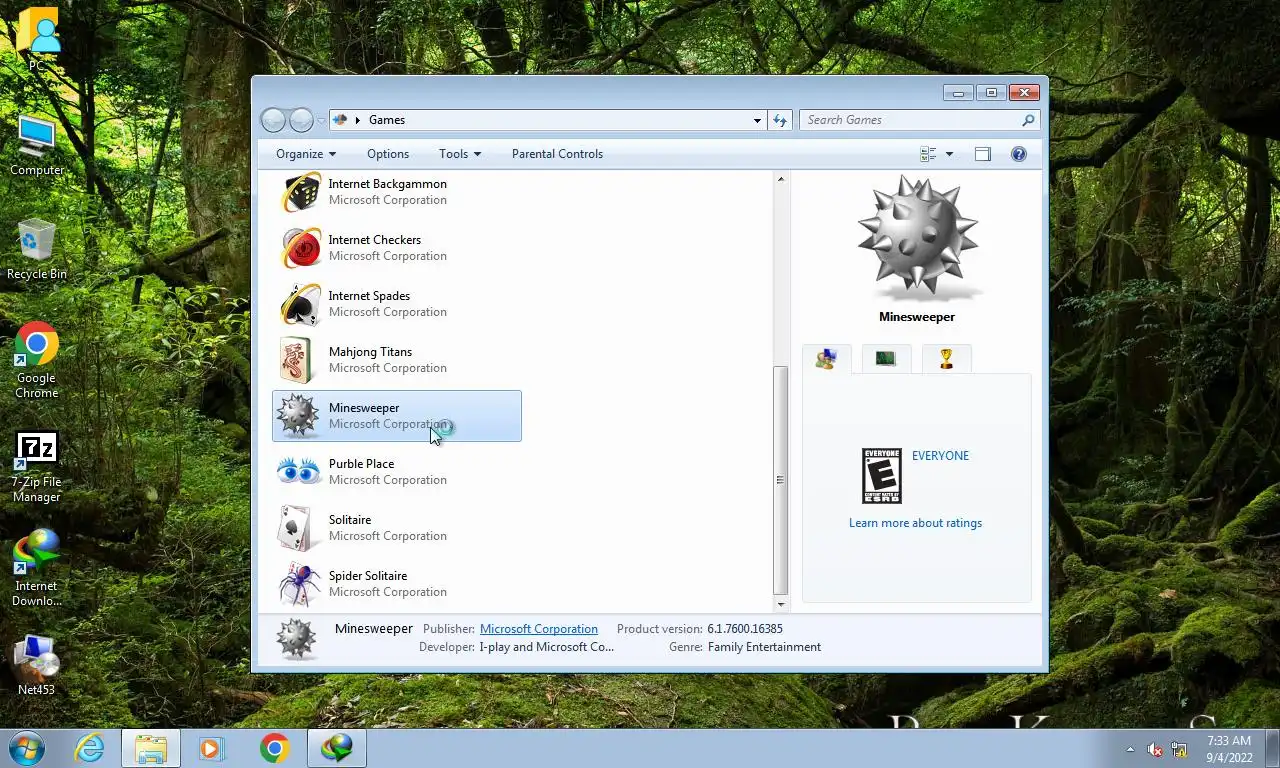Select the Net453 desktop icon

(37, 664)
